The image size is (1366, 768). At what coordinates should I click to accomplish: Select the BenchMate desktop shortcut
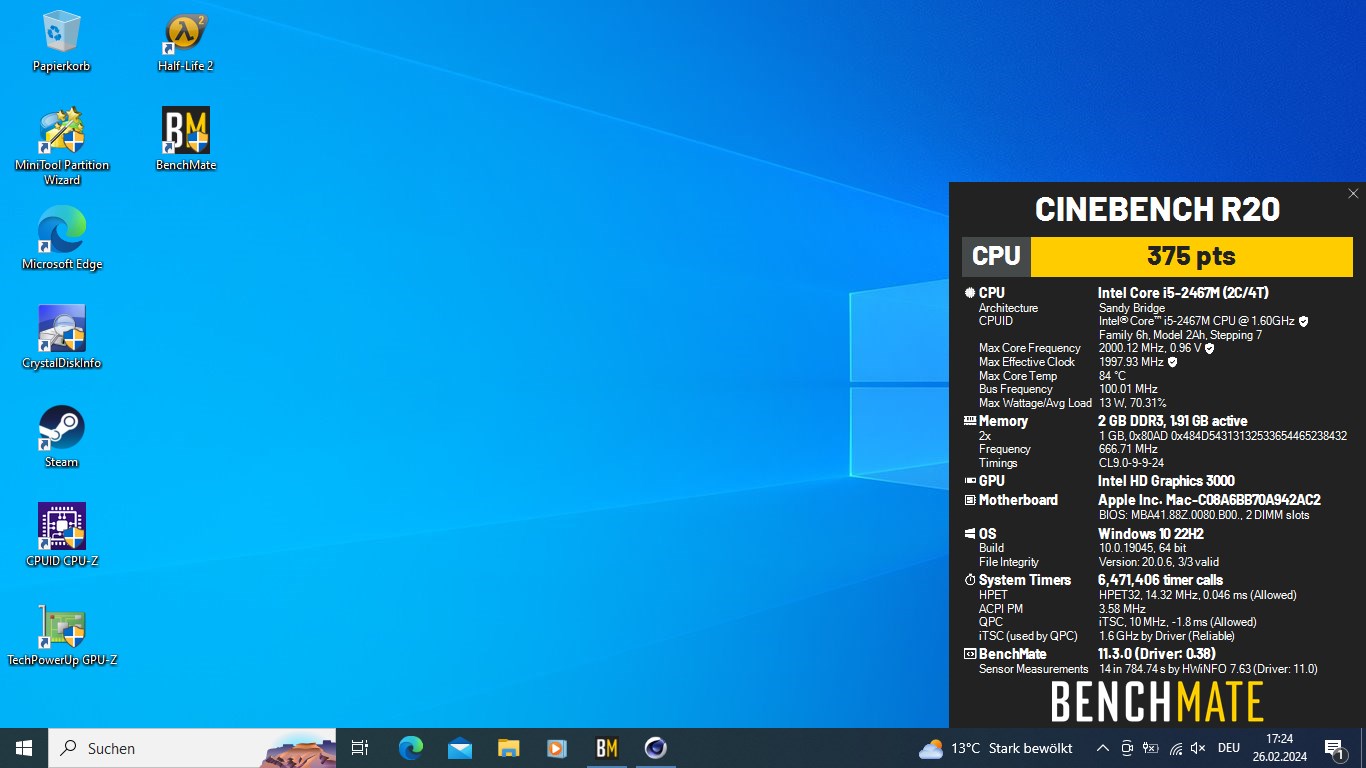tap(186, 139)
